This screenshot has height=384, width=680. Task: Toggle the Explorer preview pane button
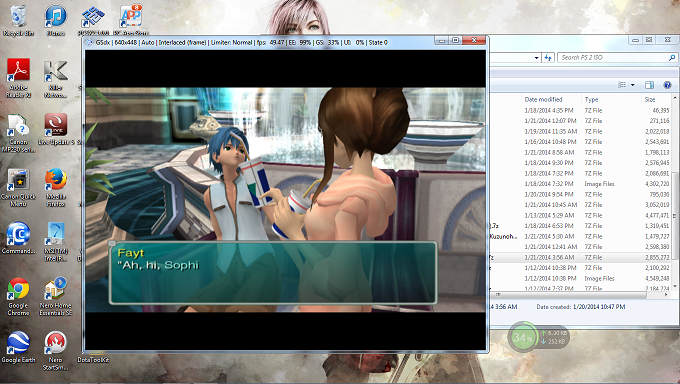click(x=649, y=85)
